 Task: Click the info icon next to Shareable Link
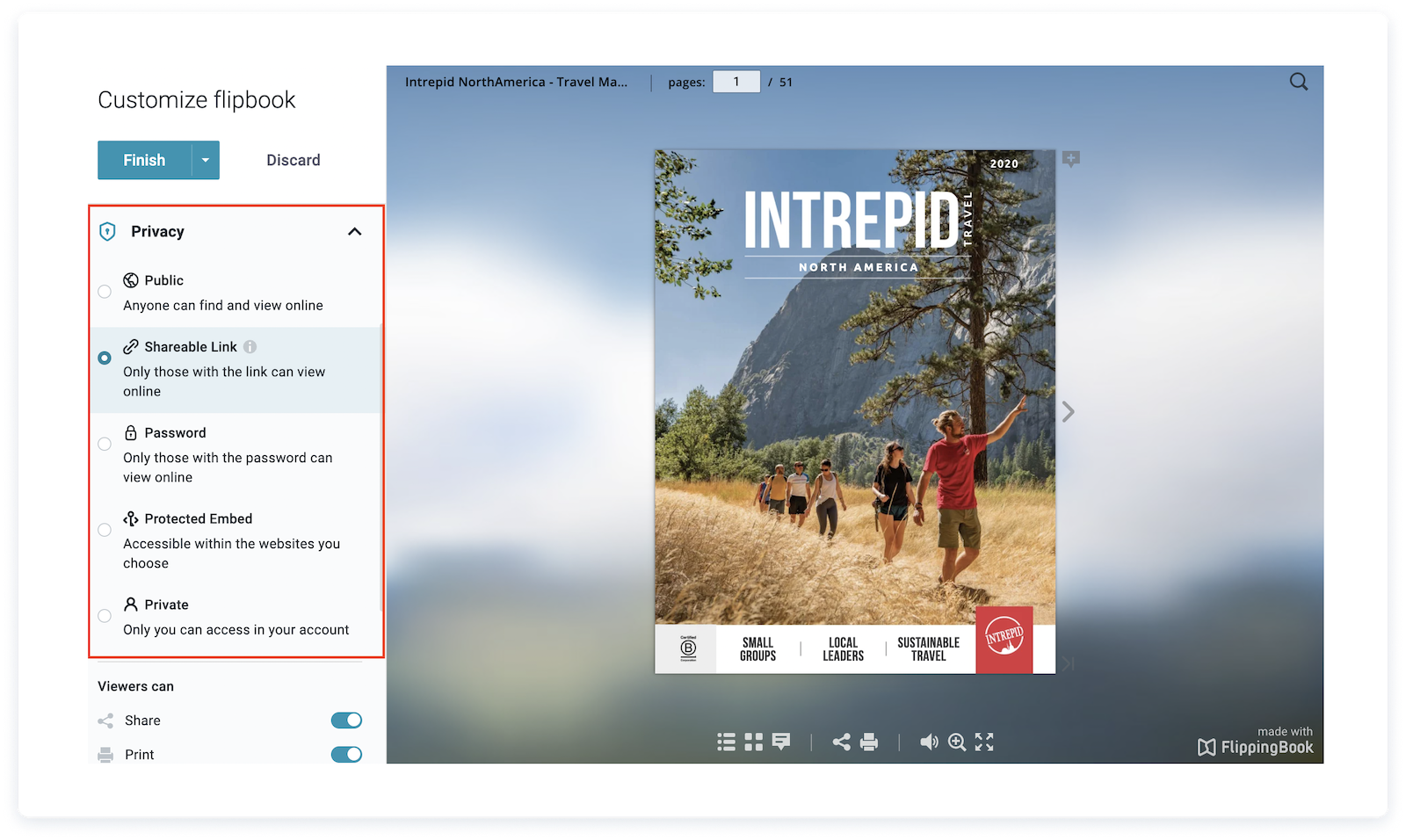click(x=250, y=346)
